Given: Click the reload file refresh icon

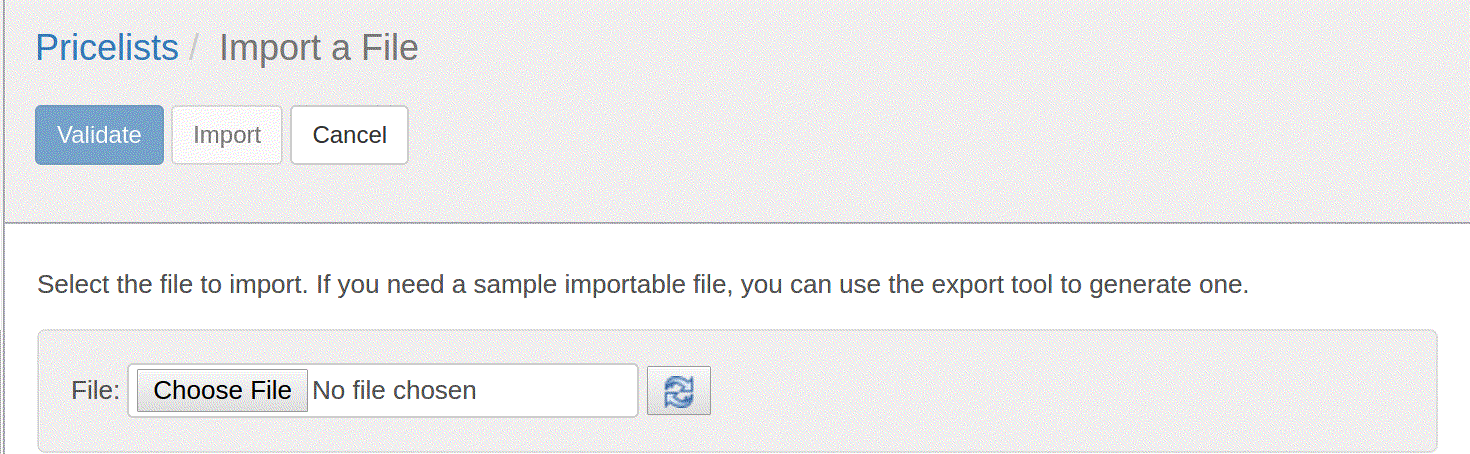Looking at the screenshot, I should pos(679,390).
